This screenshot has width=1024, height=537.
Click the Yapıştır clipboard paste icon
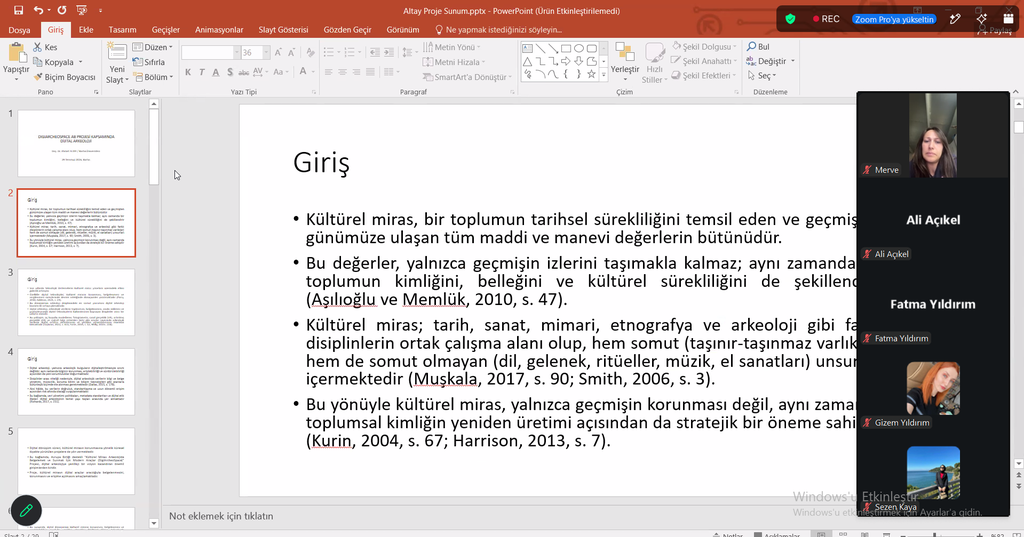pyautogui.click(x=16, y=54)
